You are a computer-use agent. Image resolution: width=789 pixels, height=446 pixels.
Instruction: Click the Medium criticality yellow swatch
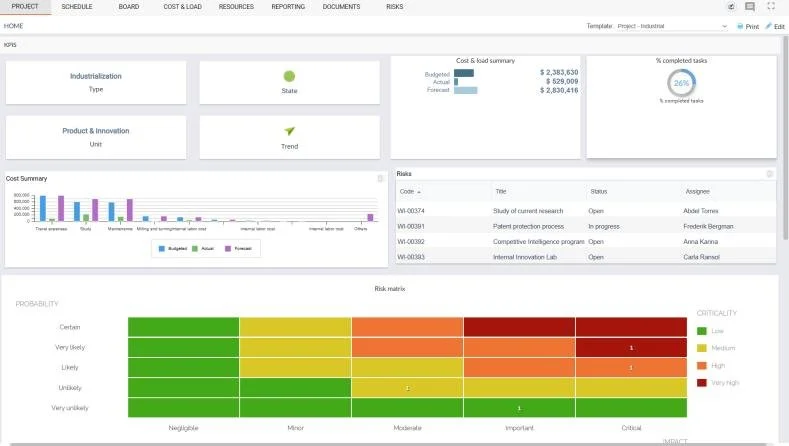click(x=701, y=348)
